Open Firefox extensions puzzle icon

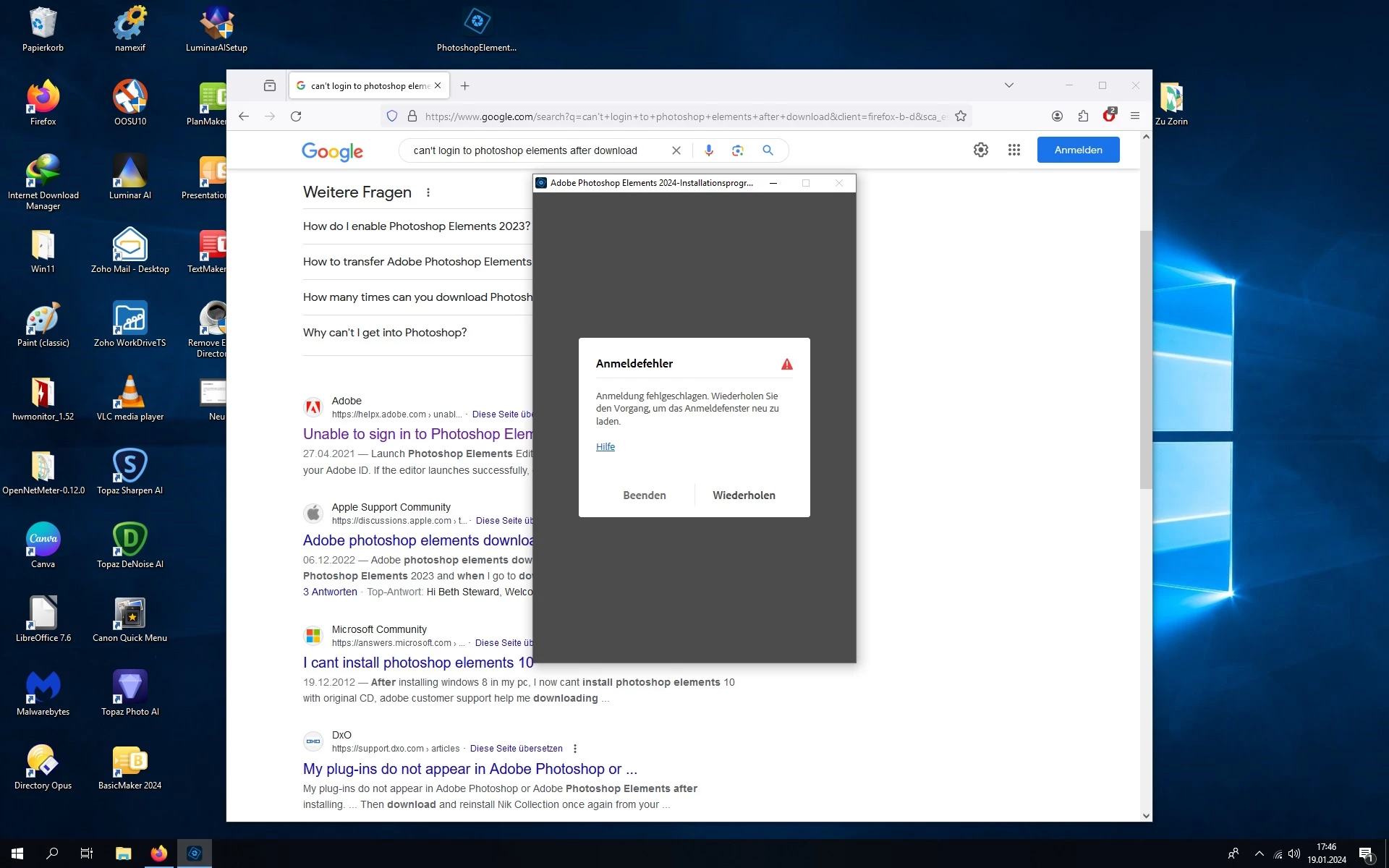[x=1083, y=116]
